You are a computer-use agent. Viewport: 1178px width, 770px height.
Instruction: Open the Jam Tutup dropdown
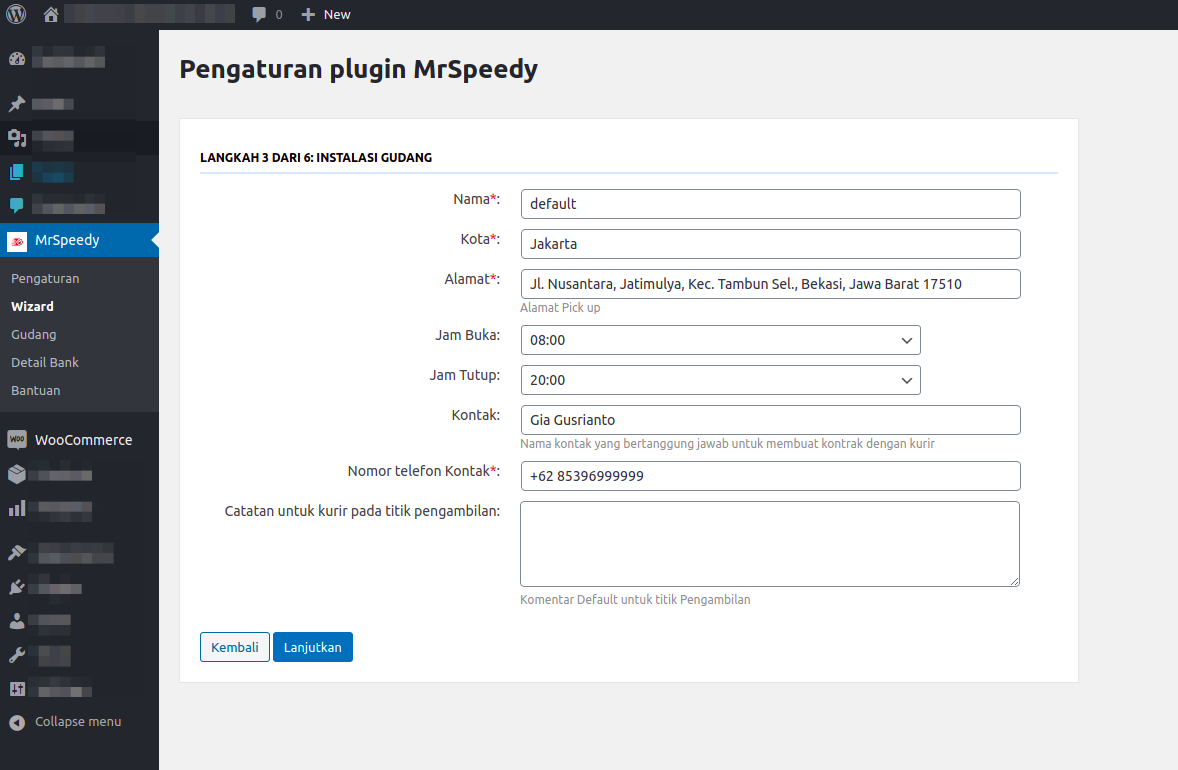pyautogui.click(x=720, y=380)
